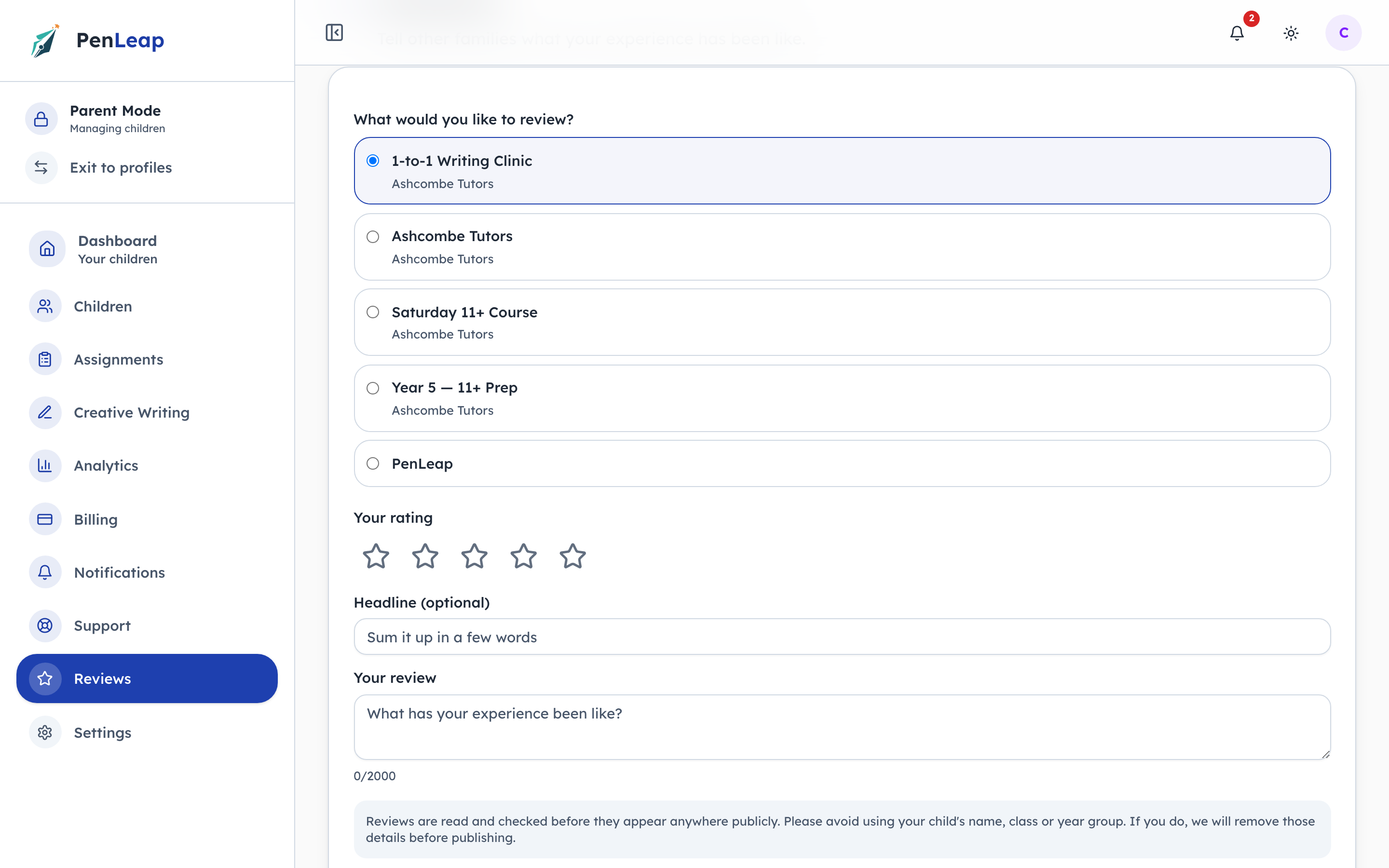Select the Saturday 11+ Course radio button
1389x868 pixels.
tap(373, 312)
